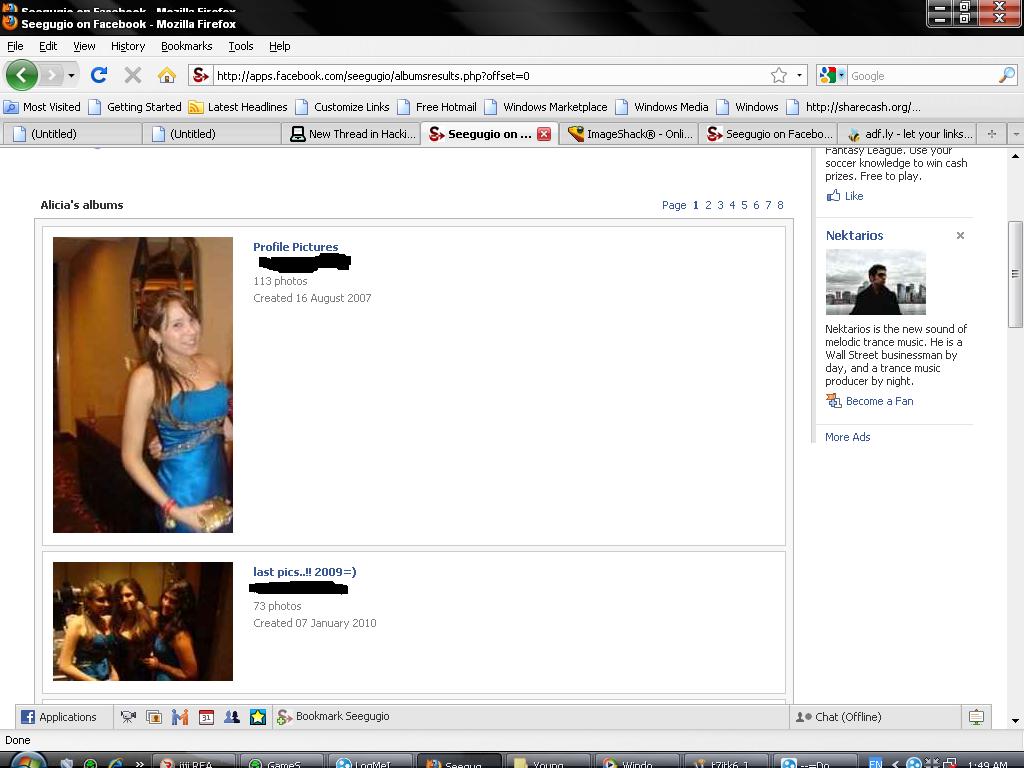Image resolution: width=1024 pixels, height=768 pixels.
Task: Close the Nektarios ad
Action: [960, 236]
